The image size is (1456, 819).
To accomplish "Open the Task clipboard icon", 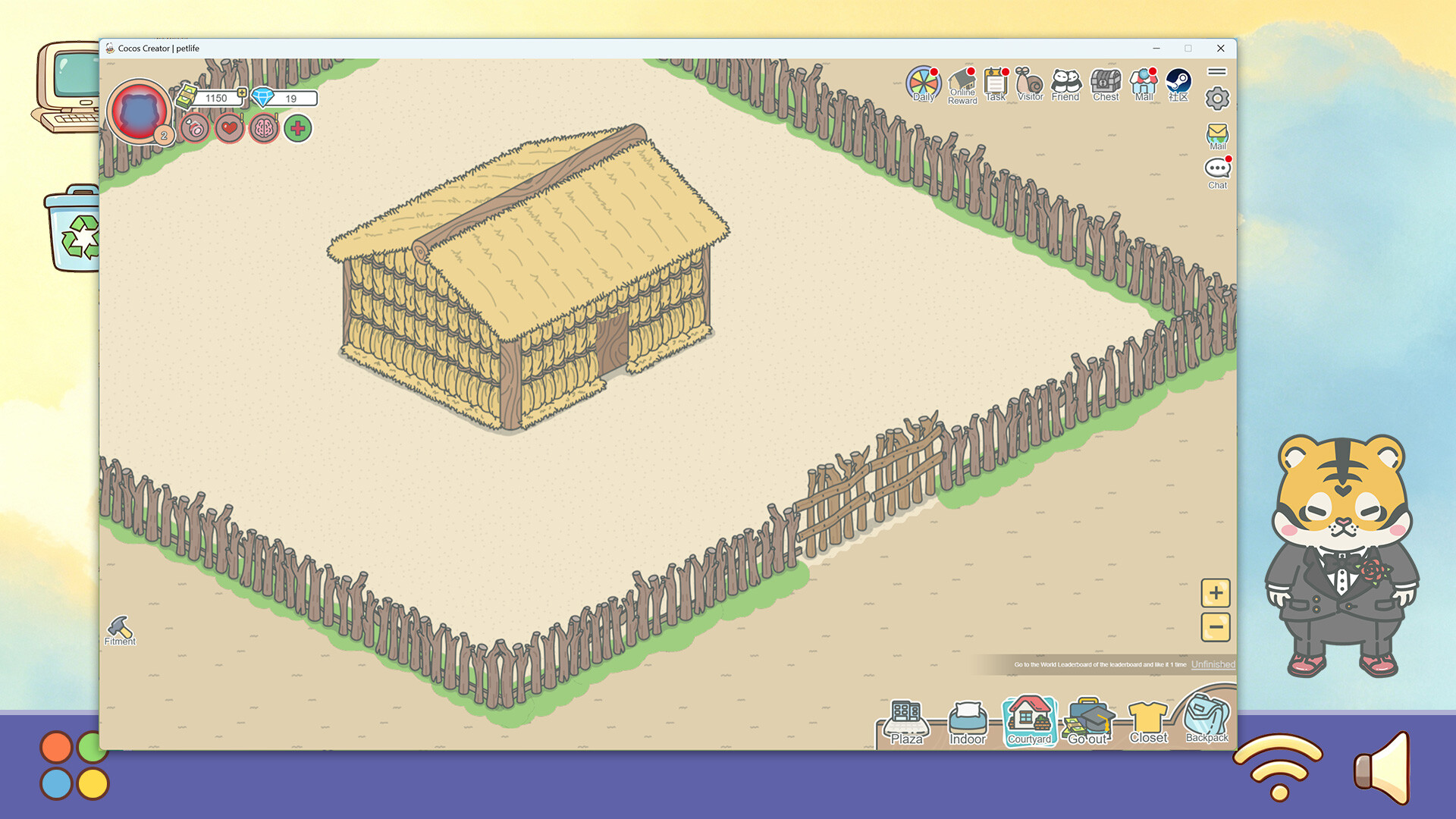I will [x=995, y=83].
